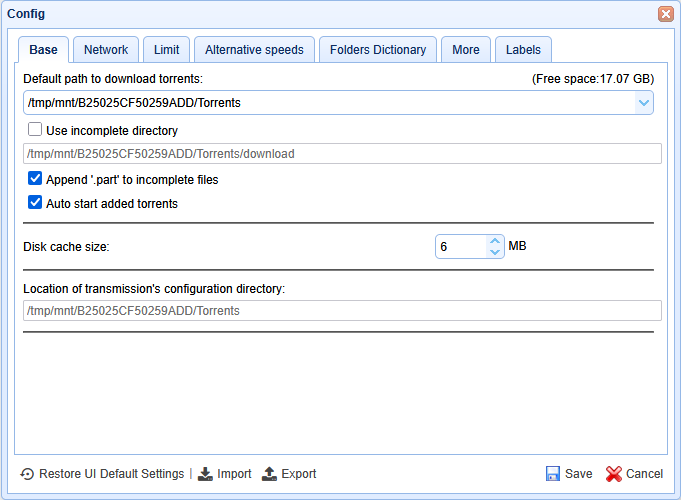
Task: Show the More settings tab
Action: pos(465,50)
